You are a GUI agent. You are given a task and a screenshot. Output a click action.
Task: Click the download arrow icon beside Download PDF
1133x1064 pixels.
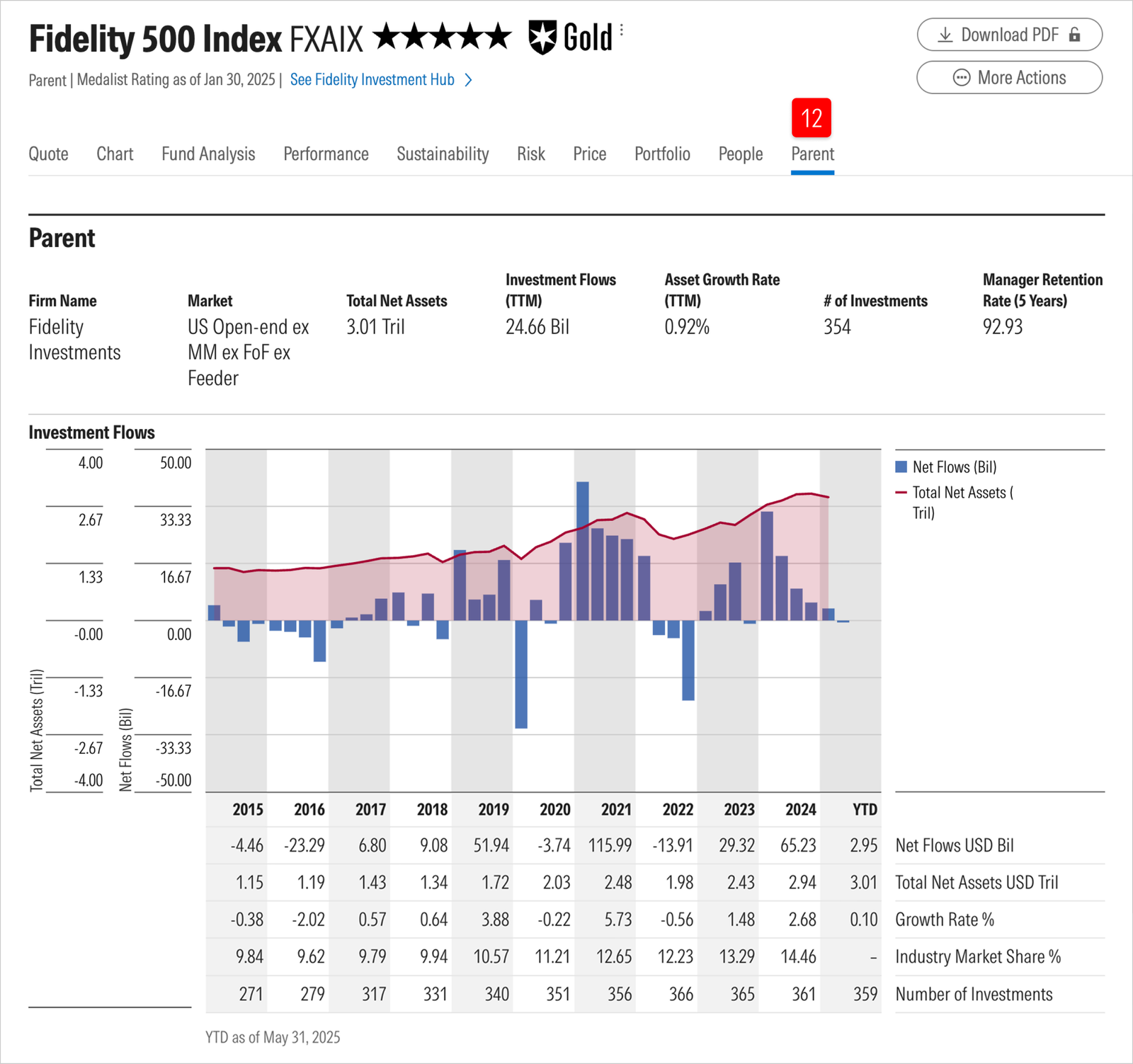[x=945, y=35]
